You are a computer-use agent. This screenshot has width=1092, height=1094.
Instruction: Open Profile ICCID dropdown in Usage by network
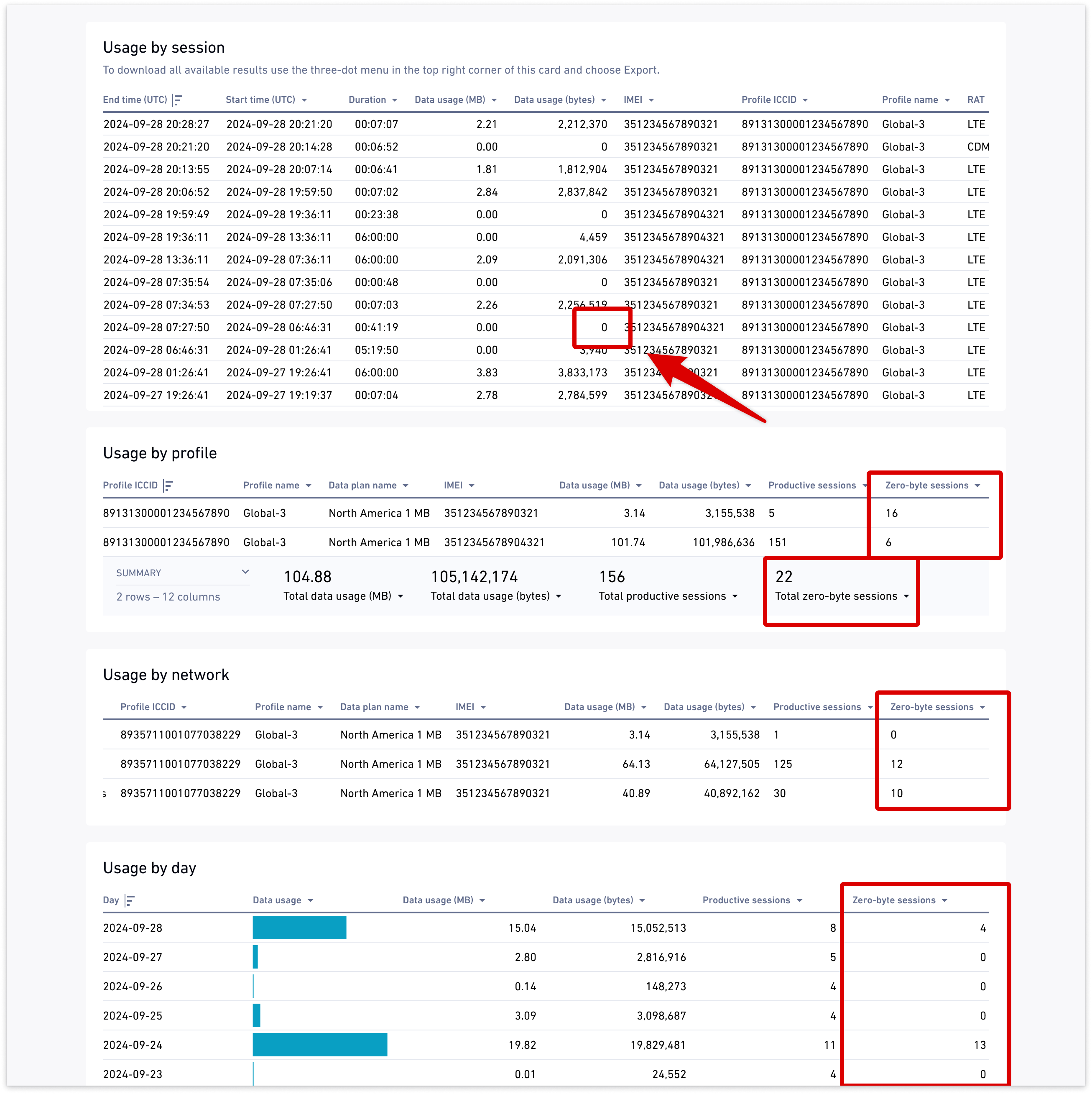point(184,707)
